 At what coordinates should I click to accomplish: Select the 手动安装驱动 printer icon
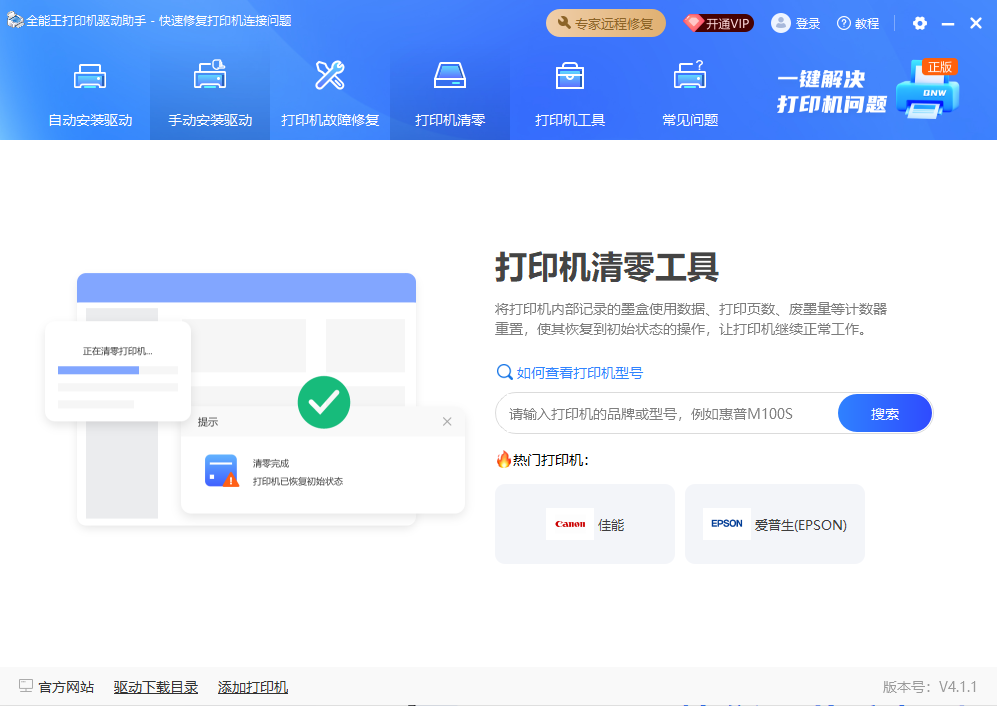tap(210, 77)
